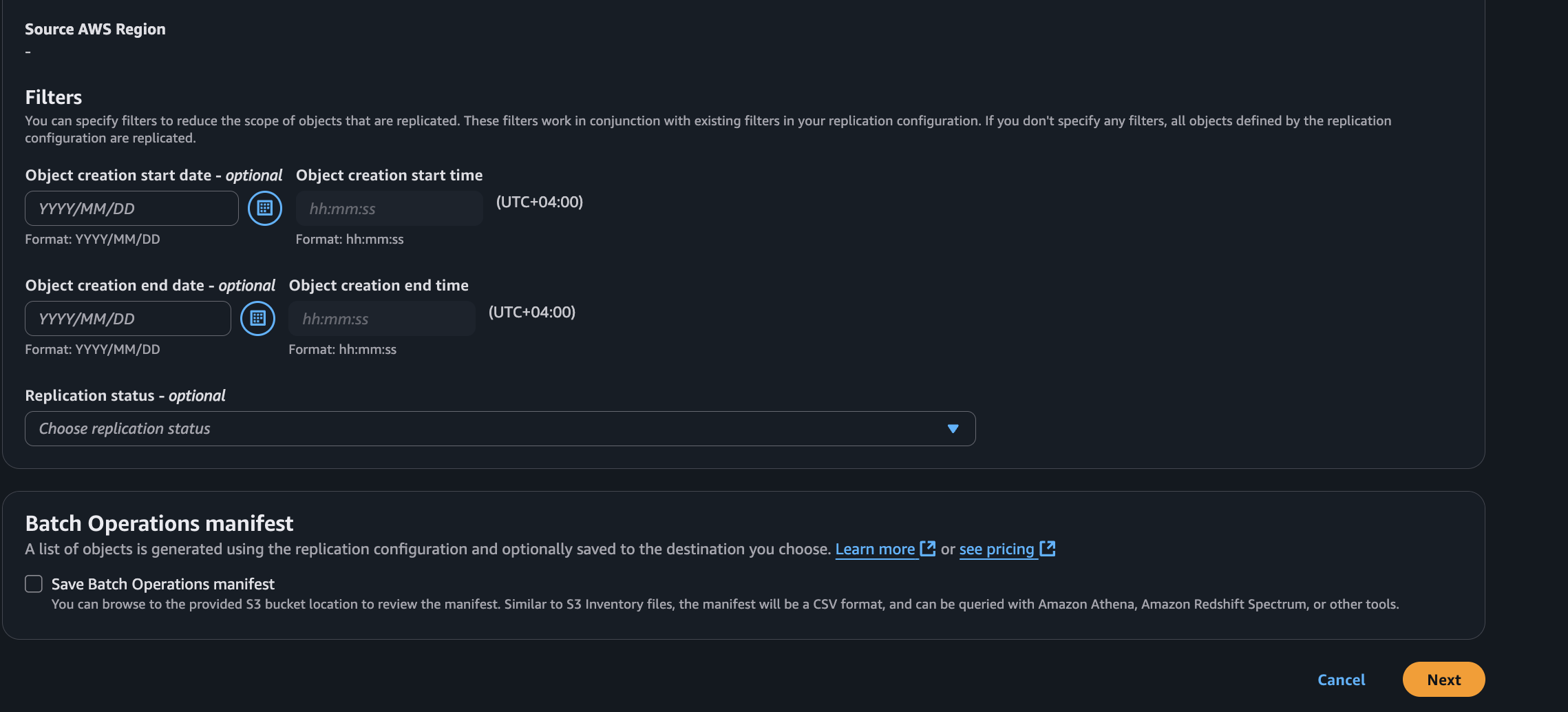Click the Object creation start date input field
Image resolution: width=1568 pixels, height=712 pixels.
point(131,208)
